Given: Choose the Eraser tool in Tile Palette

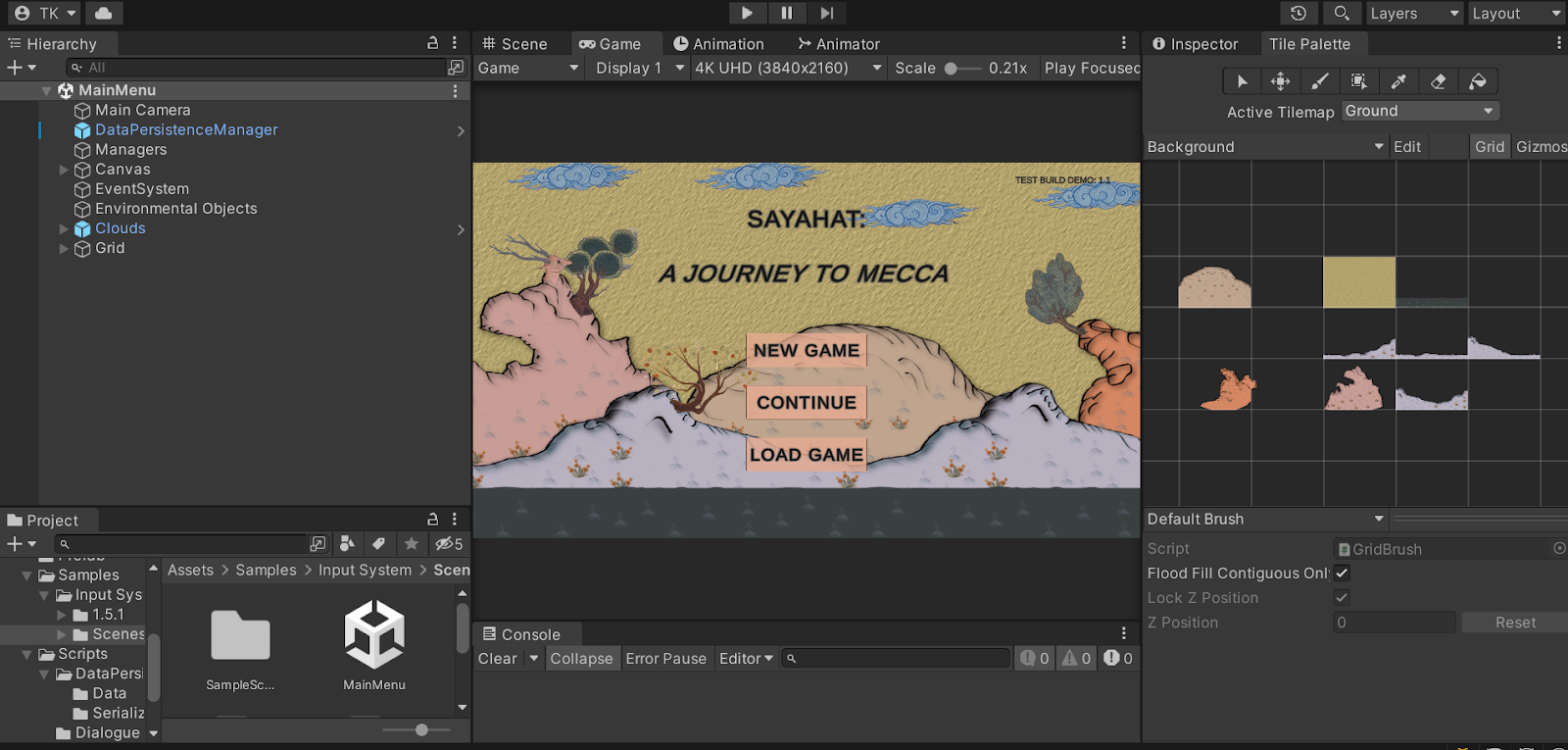Looking at the screenshot, I should coord(1439,81).
